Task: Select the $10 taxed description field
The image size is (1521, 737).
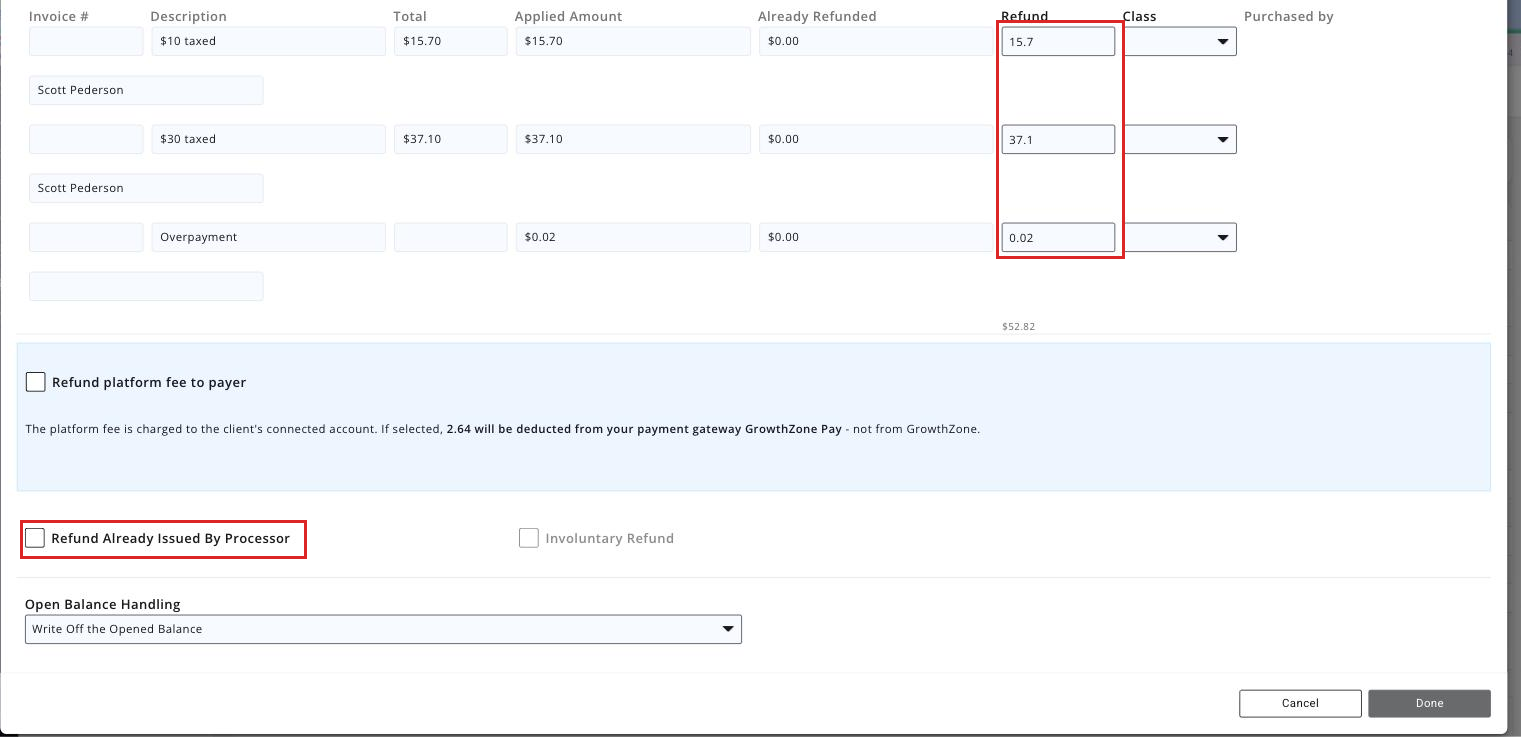Action: [x=268, y=41]
